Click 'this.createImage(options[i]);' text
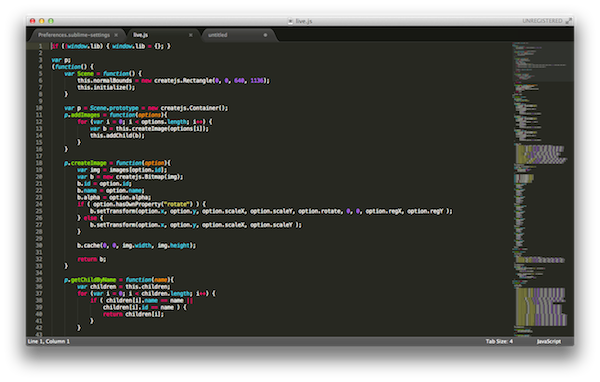 click(162, 129)
